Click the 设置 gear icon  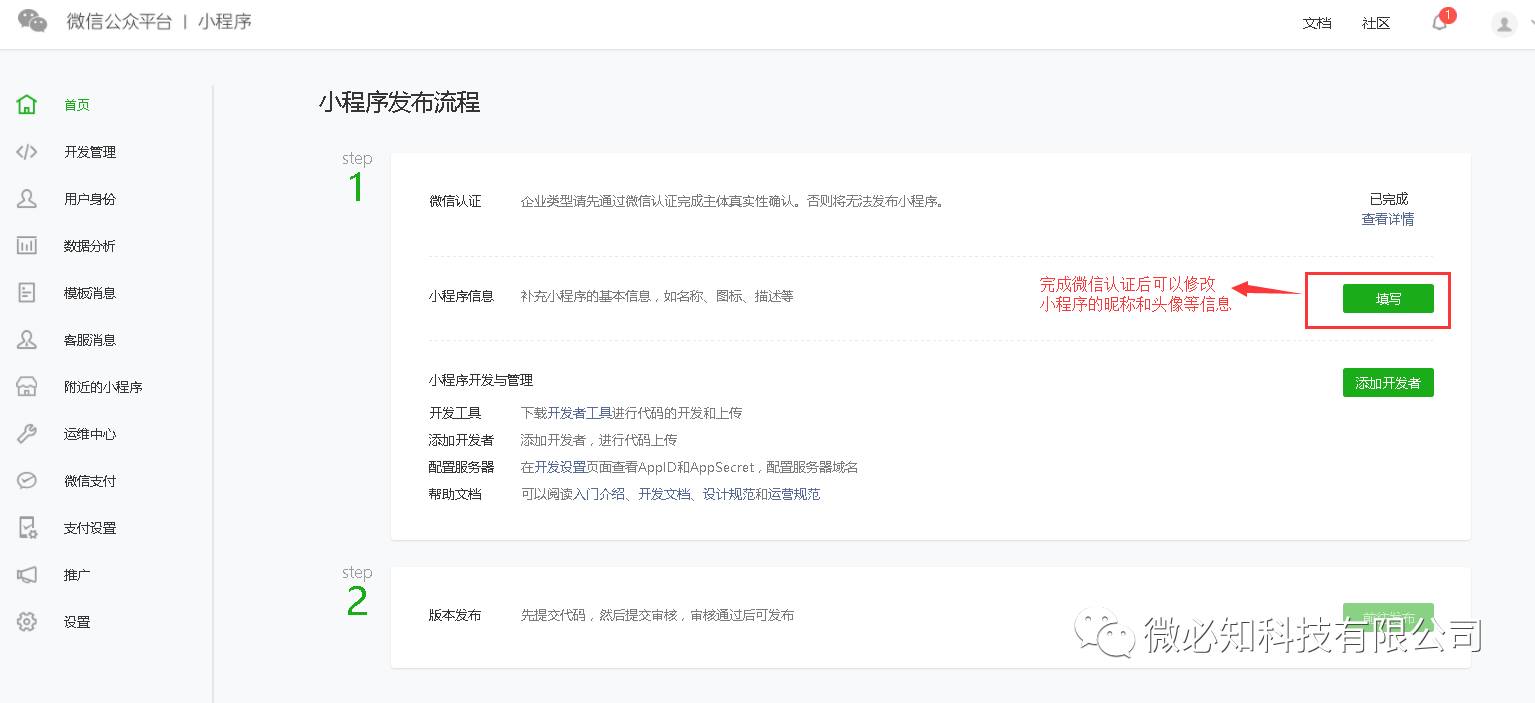click(27, 622)
